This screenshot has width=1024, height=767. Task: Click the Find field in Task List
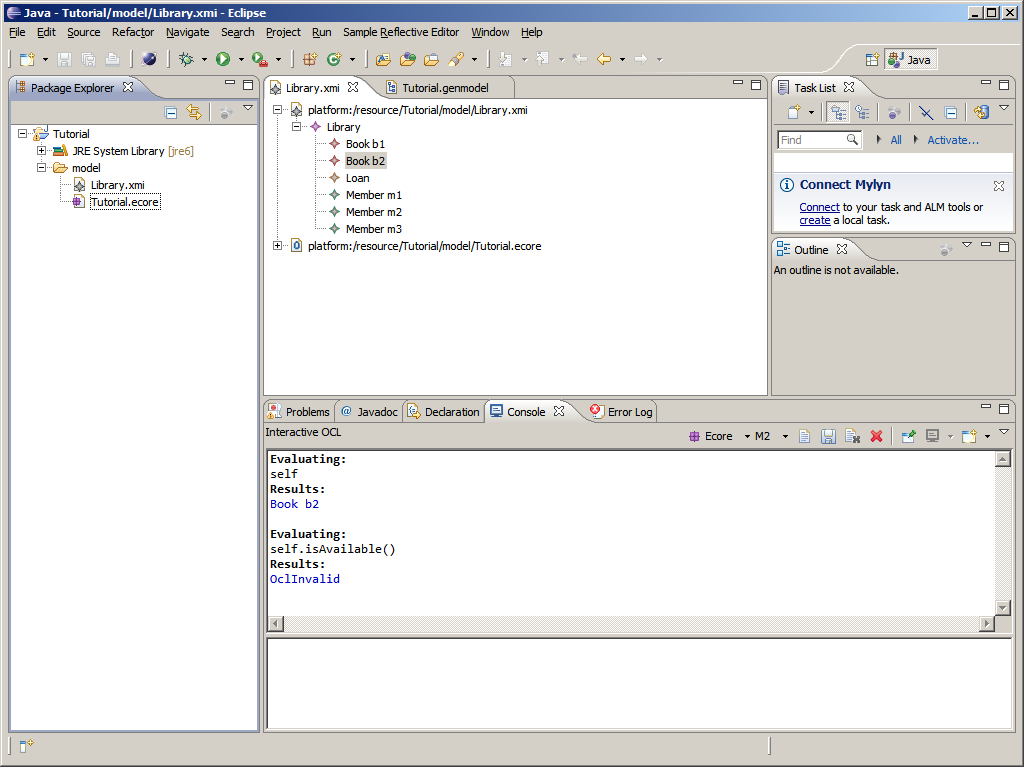click(x=819, y=140)
